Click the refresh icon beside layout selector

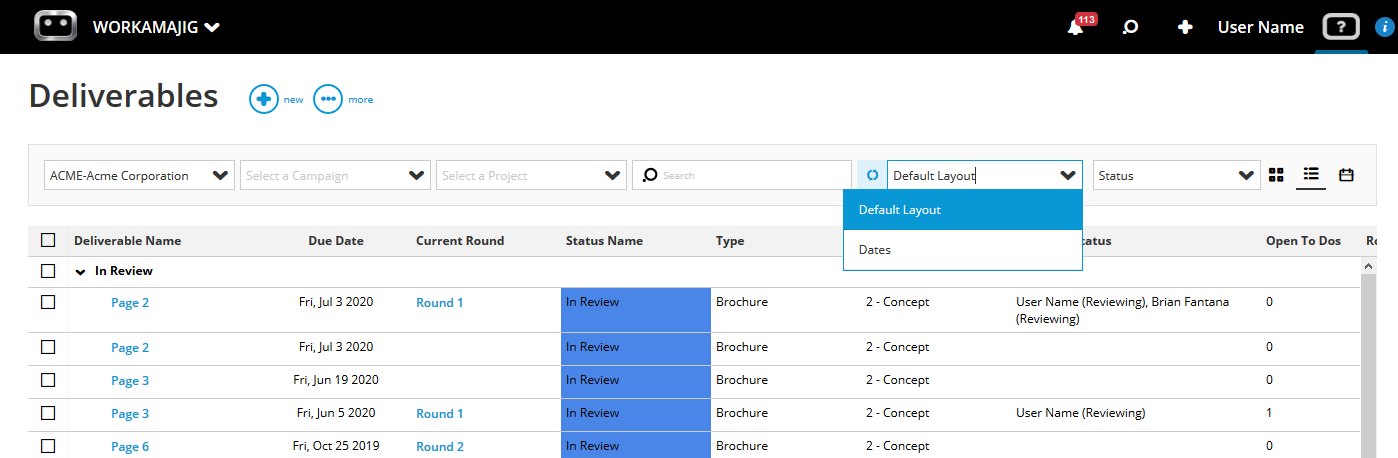click(872, 175)
